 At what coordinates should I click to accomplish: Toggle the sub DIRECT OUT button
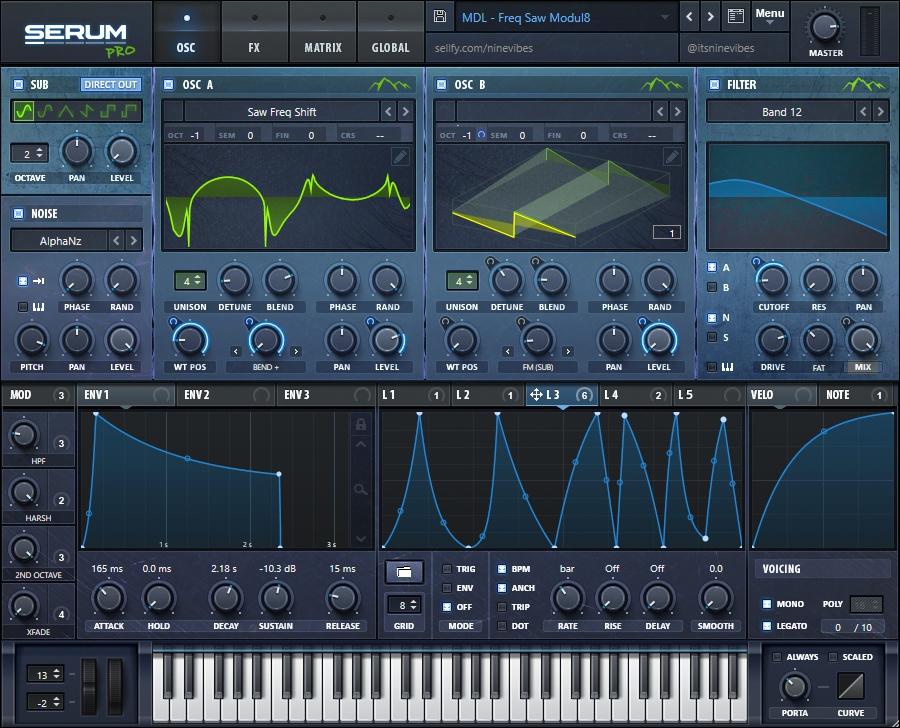(x=110, y=84)
